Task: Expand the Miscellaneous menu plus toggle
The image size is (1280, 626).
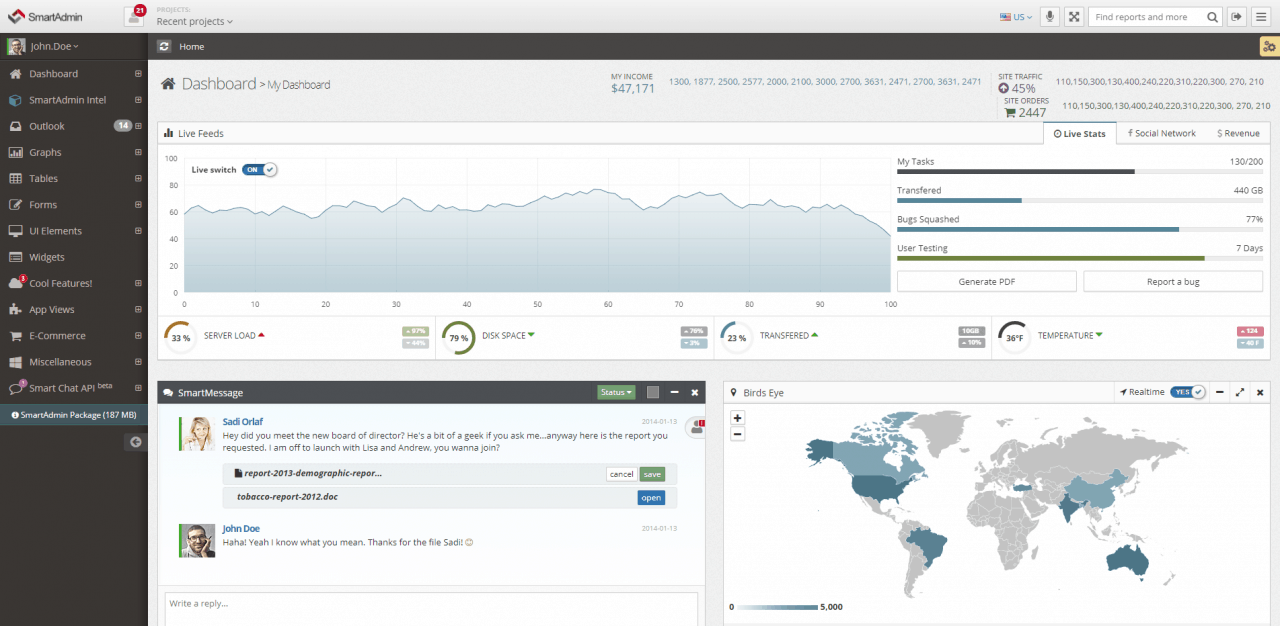Action: 138,362
